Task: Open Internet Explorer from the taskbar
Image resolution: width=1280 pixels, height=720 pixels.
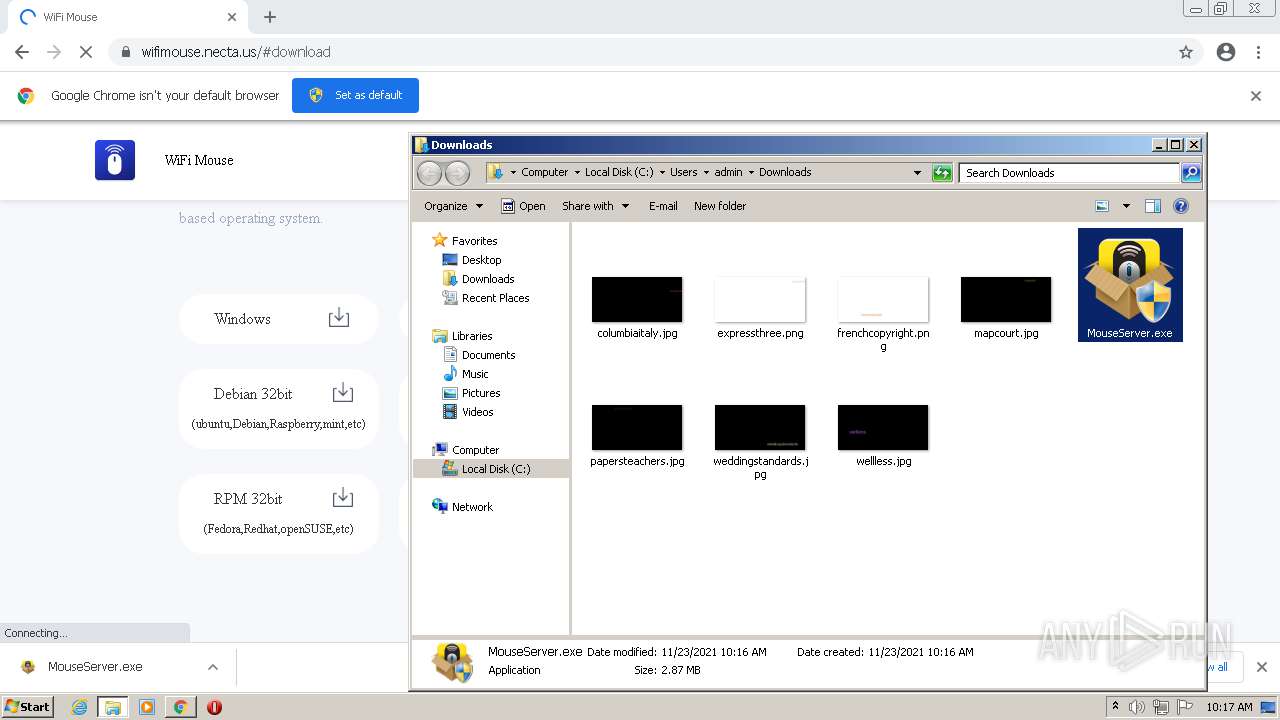Action: pyautogui.click(x=79, y=707)
